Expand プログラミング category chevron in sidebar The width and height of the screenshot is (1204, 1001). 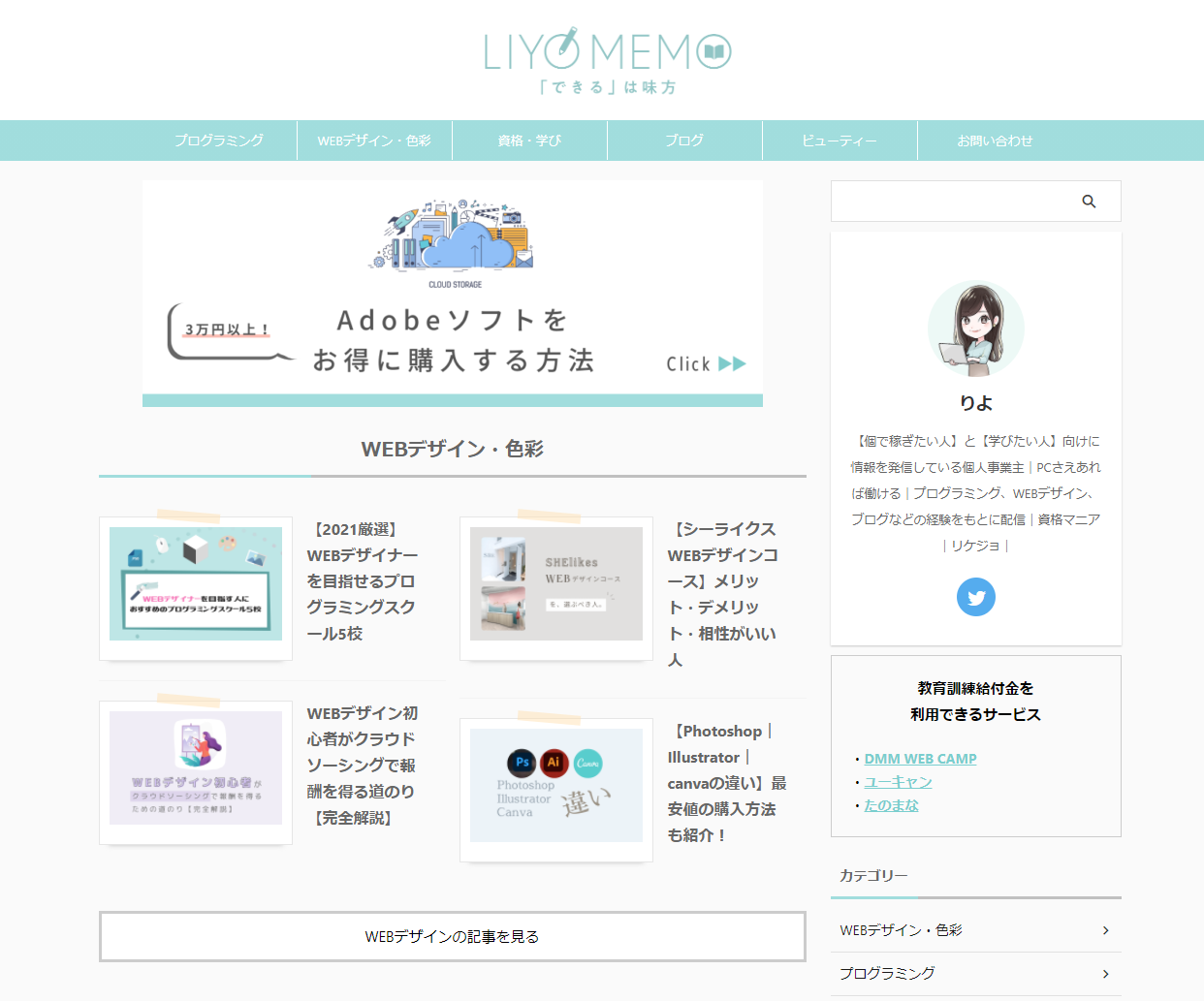click(1105, 974)
